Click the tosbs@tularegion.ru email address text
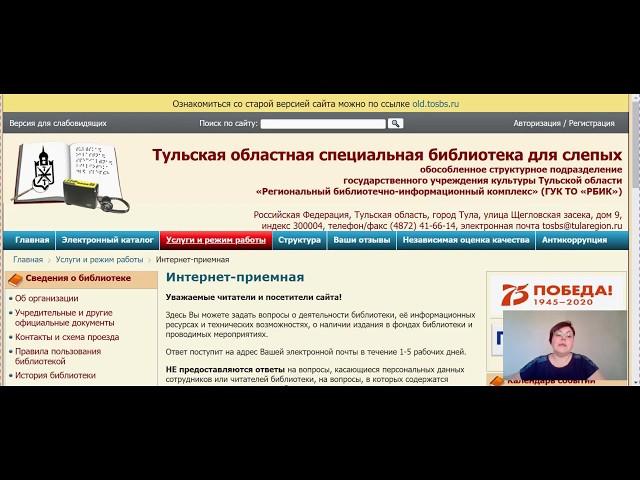The width and height of the screenshot is (640, 480). pyautogui.click(x=582, y=226)
